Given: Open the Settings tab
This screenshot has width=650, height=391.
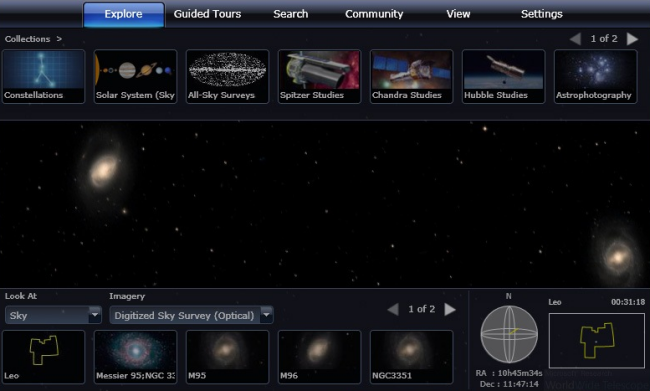Looking at the screenshot, I should [x=541, y=14].
